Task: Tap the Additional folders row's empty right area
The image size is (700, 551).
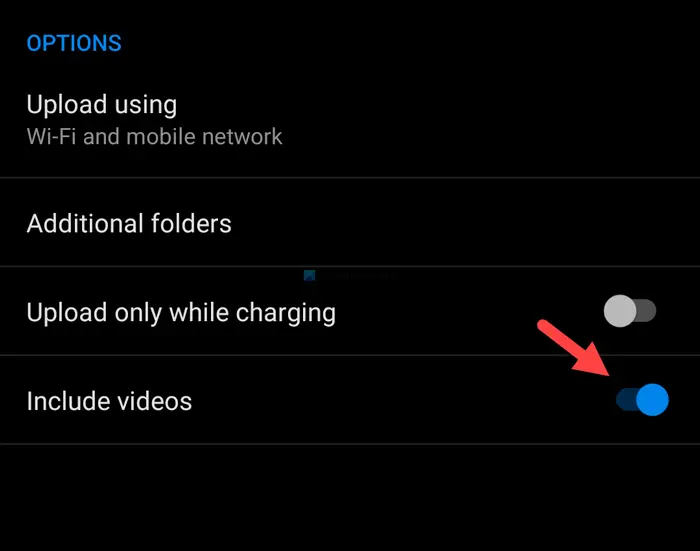Action: point(464,222)
